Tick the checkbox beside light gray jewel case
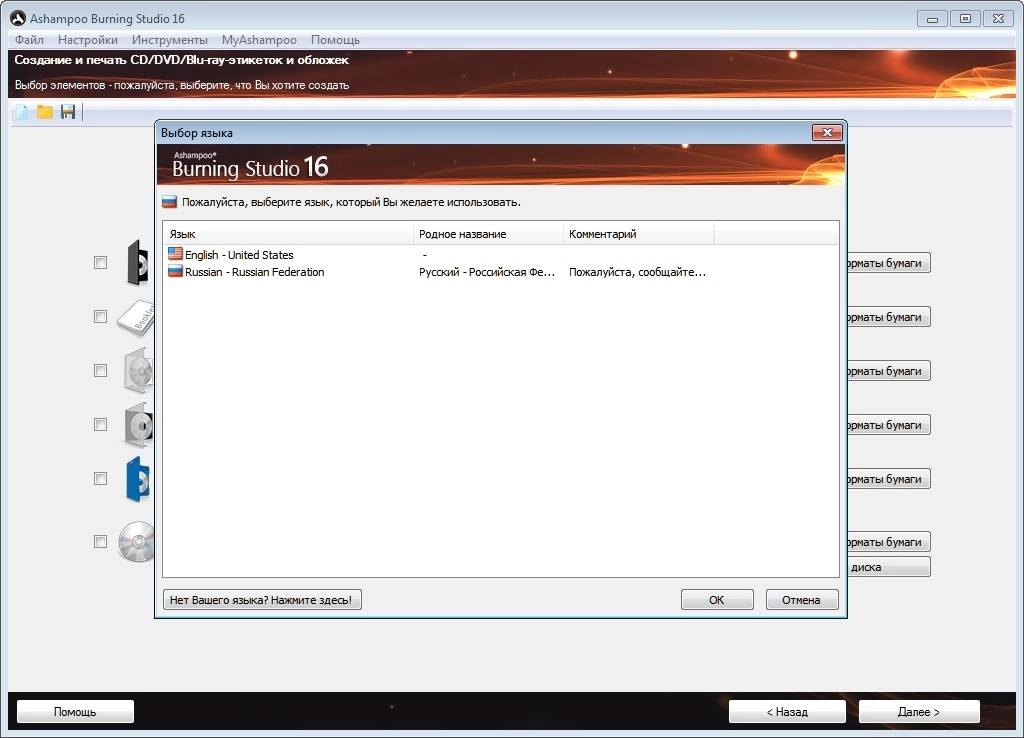This screenshot has height=738, width=1024. (100, 371)
